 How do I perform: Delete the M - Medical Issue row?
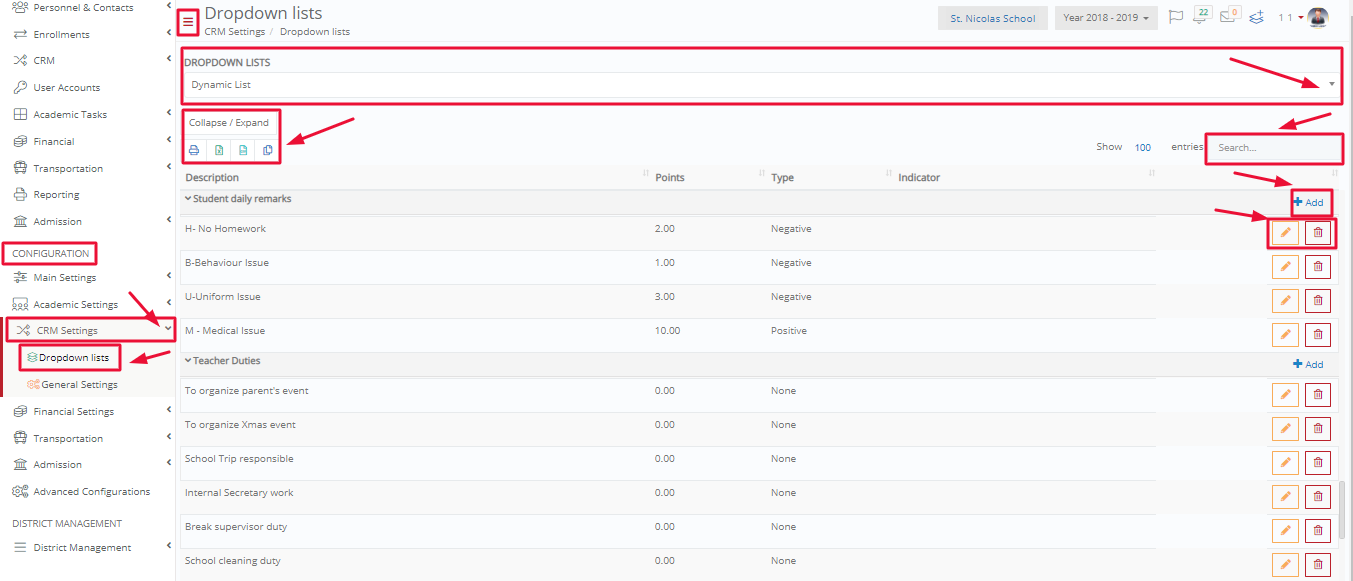[x=1318, y=334]
